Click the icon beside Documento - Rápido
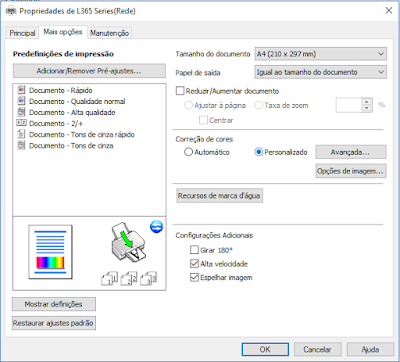 pyautogui.click(x=21, y=90)
